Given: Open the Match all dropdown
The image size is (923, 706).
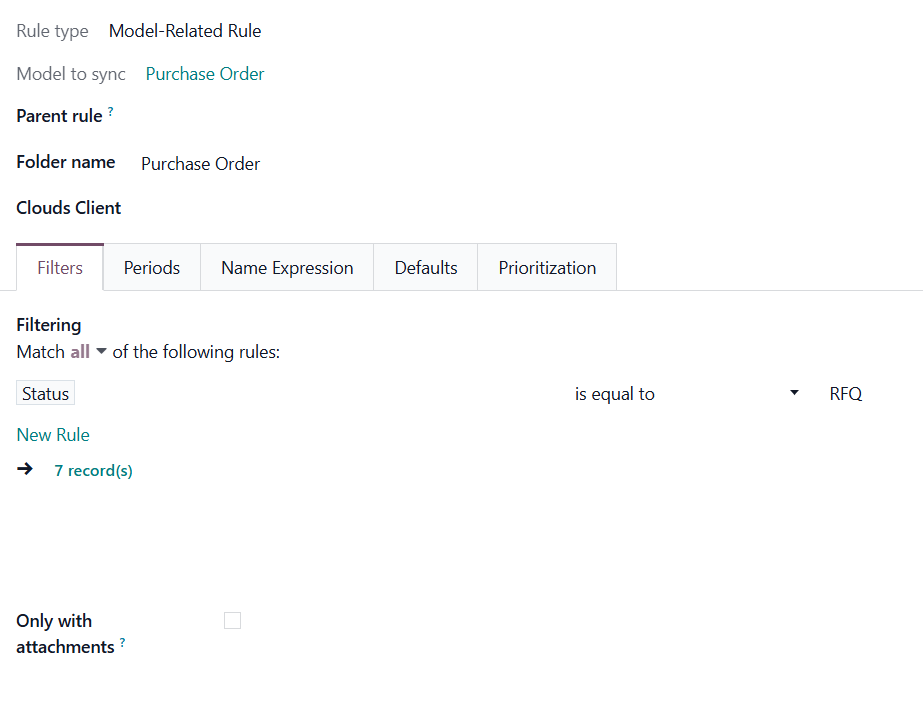Looking at the screenshot, I should [88, 352].
